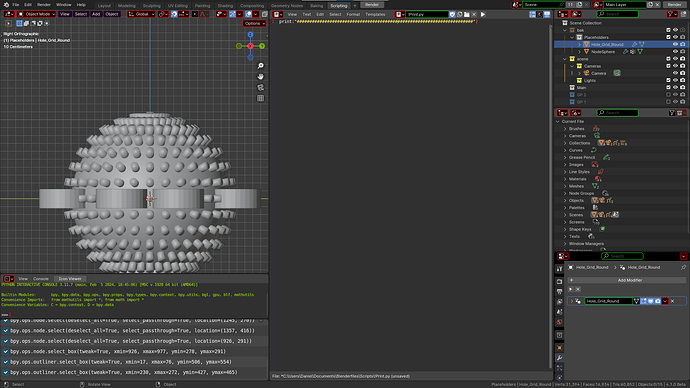
Task: Click the Blender logo in the top bar
Action: click(6, 4)
